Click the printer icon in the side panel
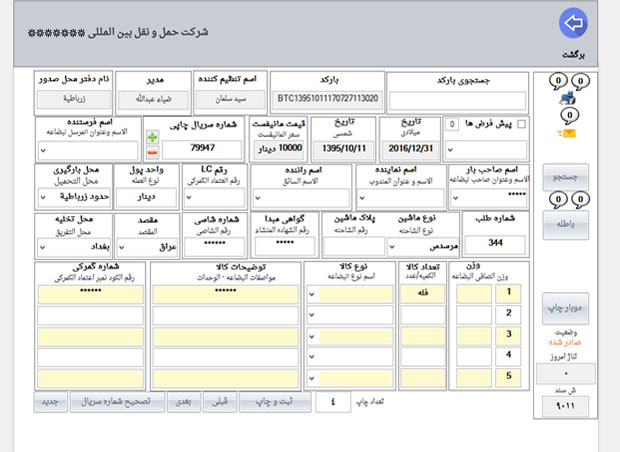Viewport: 620px width, 452px height. point(568,98)
